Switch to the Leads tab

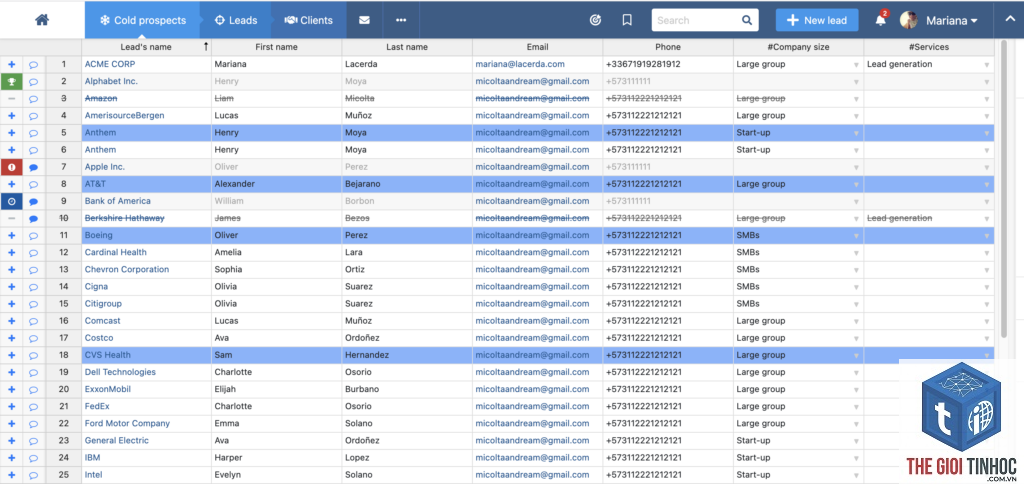coord(236,20)
